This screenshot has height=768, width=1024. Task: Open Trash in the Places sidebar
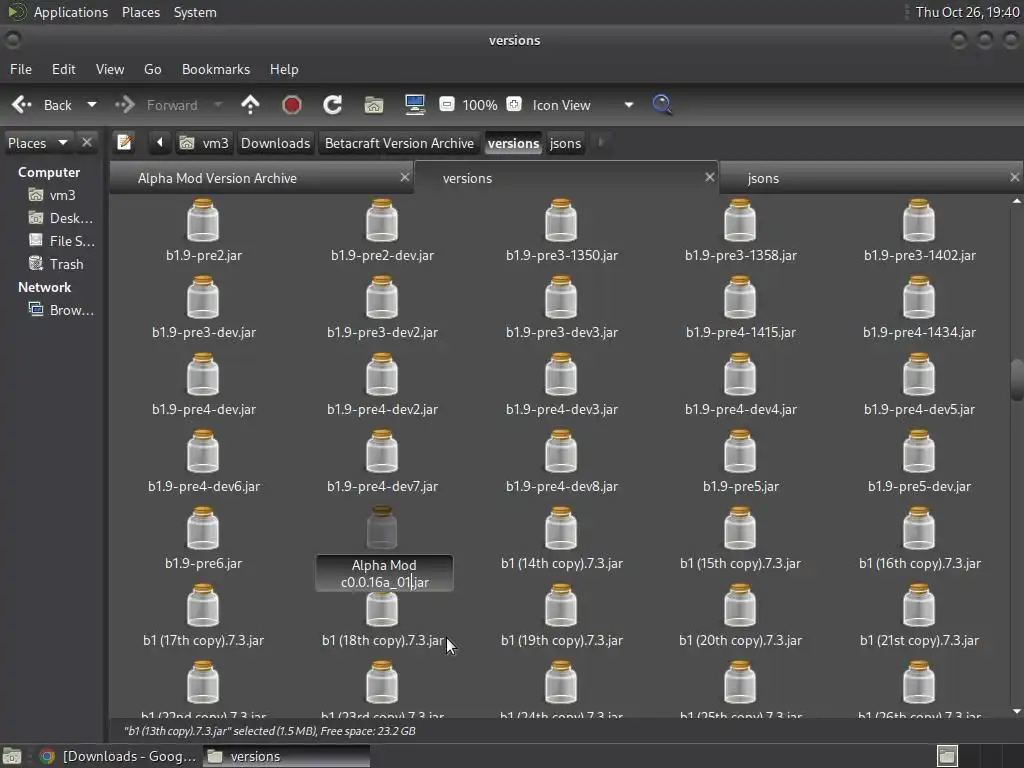pyautogui.click(x=56, y=264)
